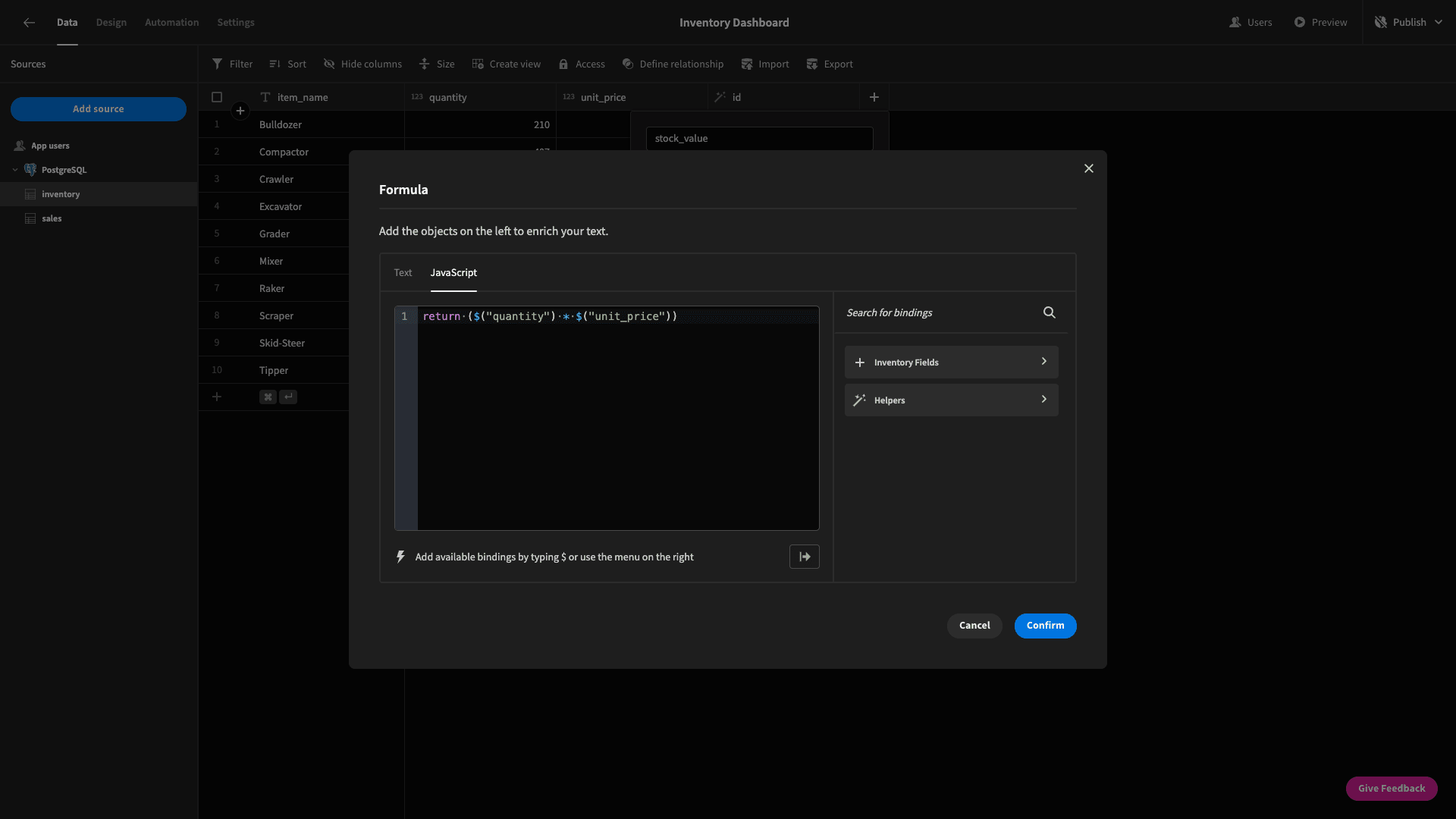
Task: Open the Publish dropdown
Action: point(1409,23)
